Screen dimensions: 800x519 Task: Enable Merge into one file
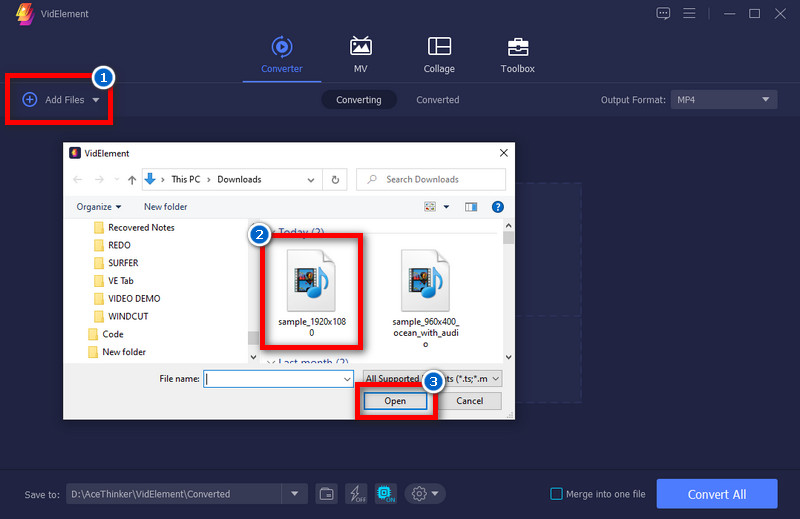[x=557, y=494]
